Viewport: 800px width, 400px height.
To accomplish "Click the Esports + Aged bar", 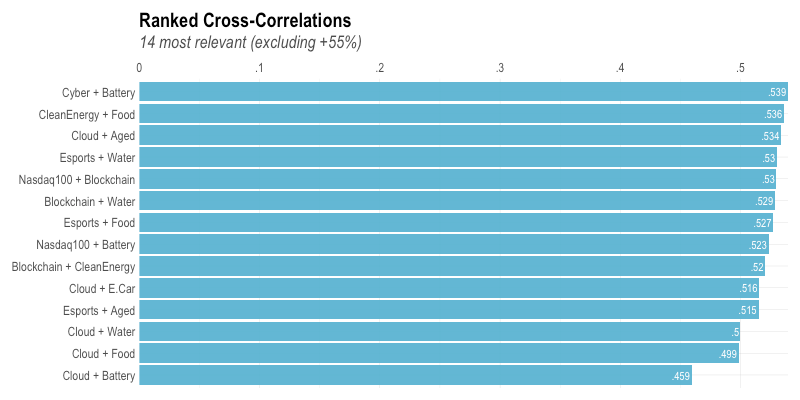I will pos(450,311).
